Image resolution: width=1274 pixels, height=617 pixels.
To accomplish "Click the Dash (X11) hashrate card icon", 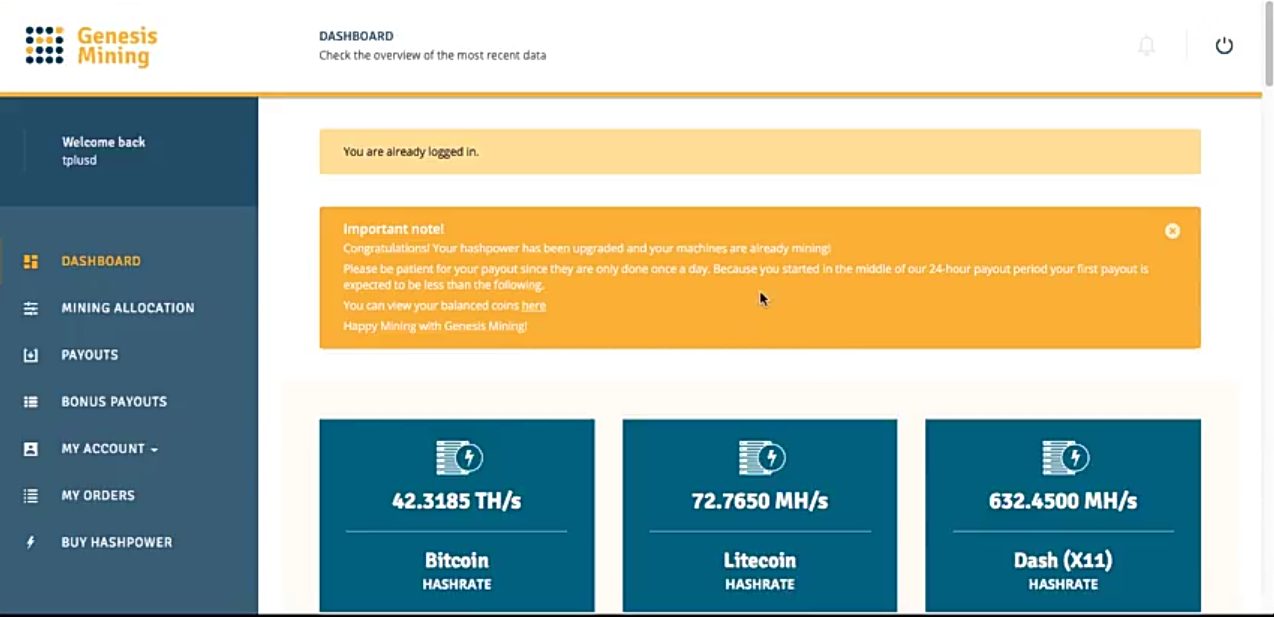I will pyautogui.click(x=1065, y=457).
